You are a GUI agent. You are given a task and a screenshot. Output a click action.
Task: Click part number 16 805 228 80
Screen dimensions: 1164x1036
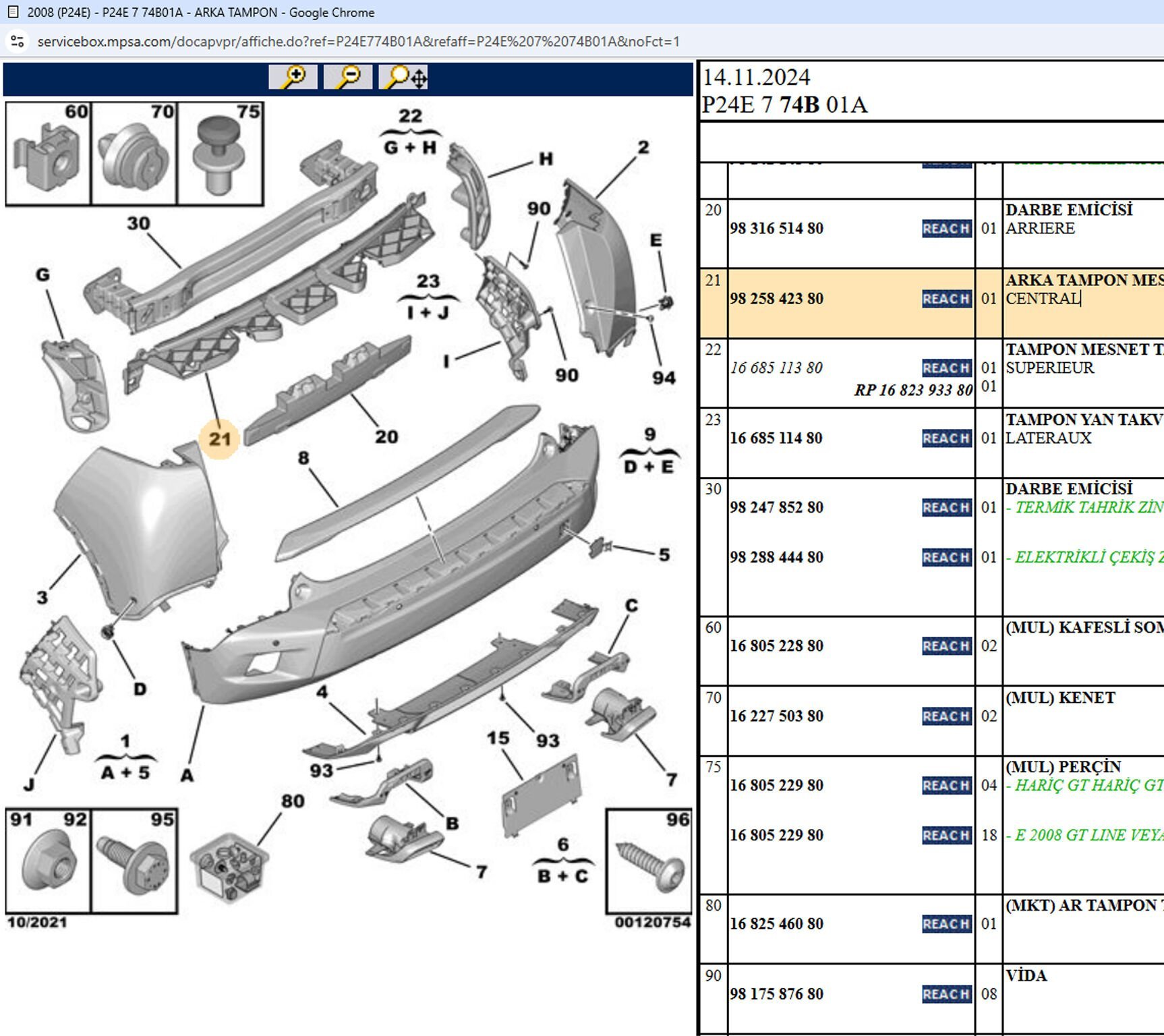point(776,646)
